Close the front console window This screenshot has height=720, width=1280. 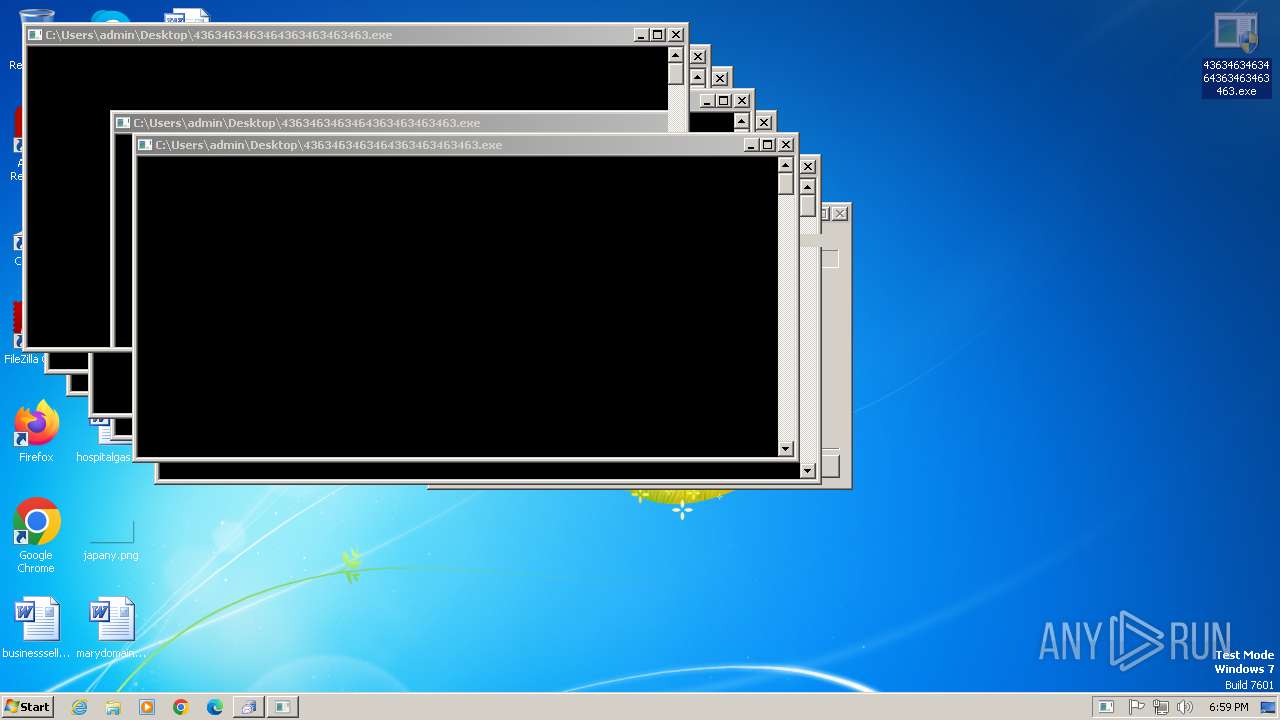coord(786,145)
